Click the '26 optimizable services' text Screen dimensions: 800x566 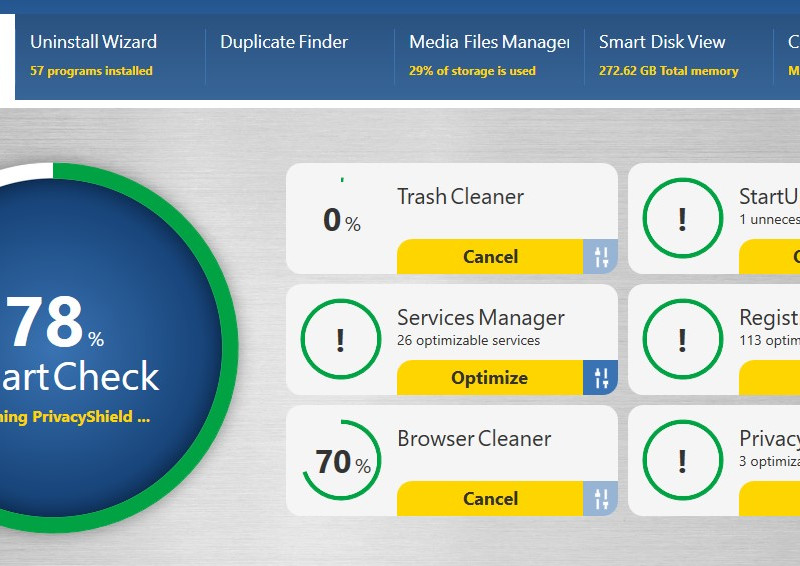(x=468, y=340)
